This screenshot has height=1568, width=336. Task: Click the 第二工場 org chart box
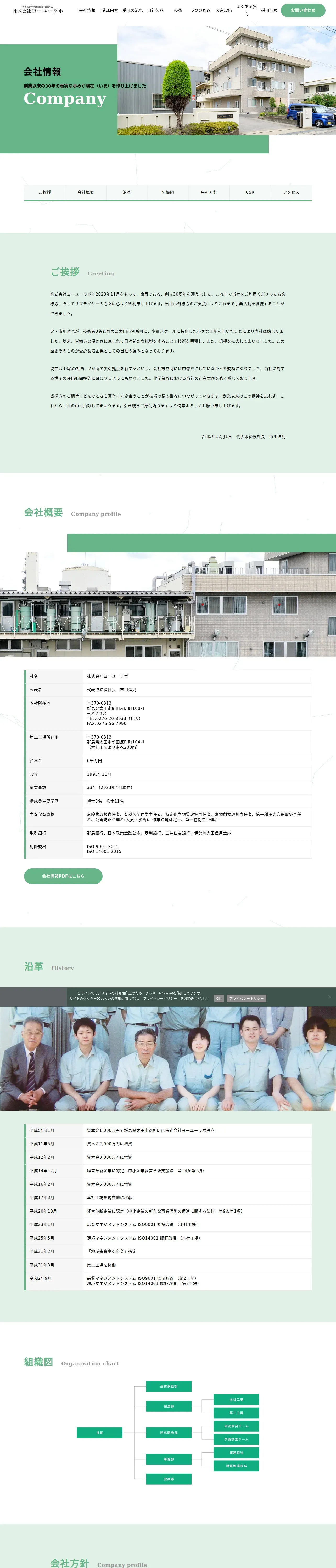[x=236, y=1413]
